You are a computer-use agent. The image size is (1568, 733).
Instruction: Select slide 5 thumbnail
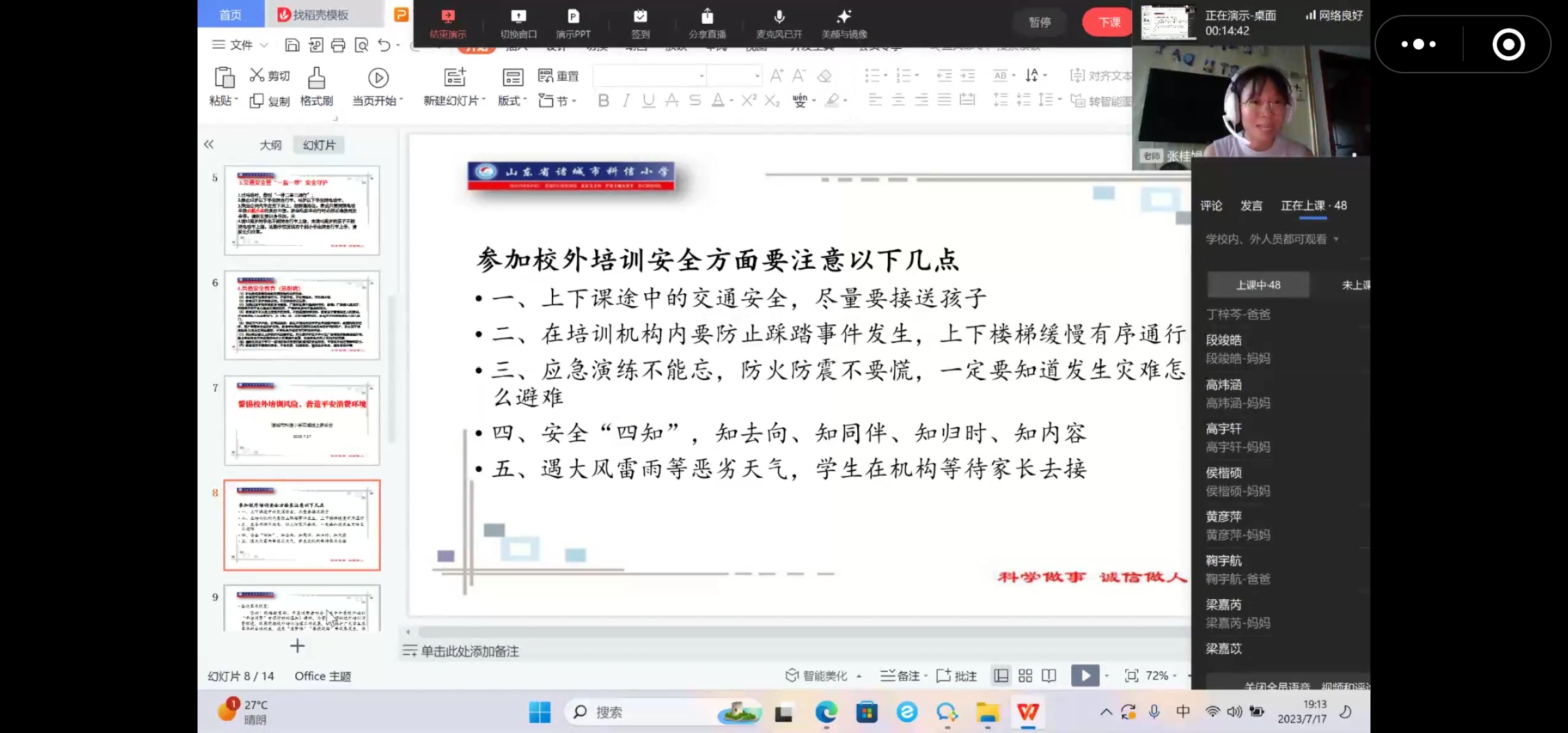pos(302,210)
